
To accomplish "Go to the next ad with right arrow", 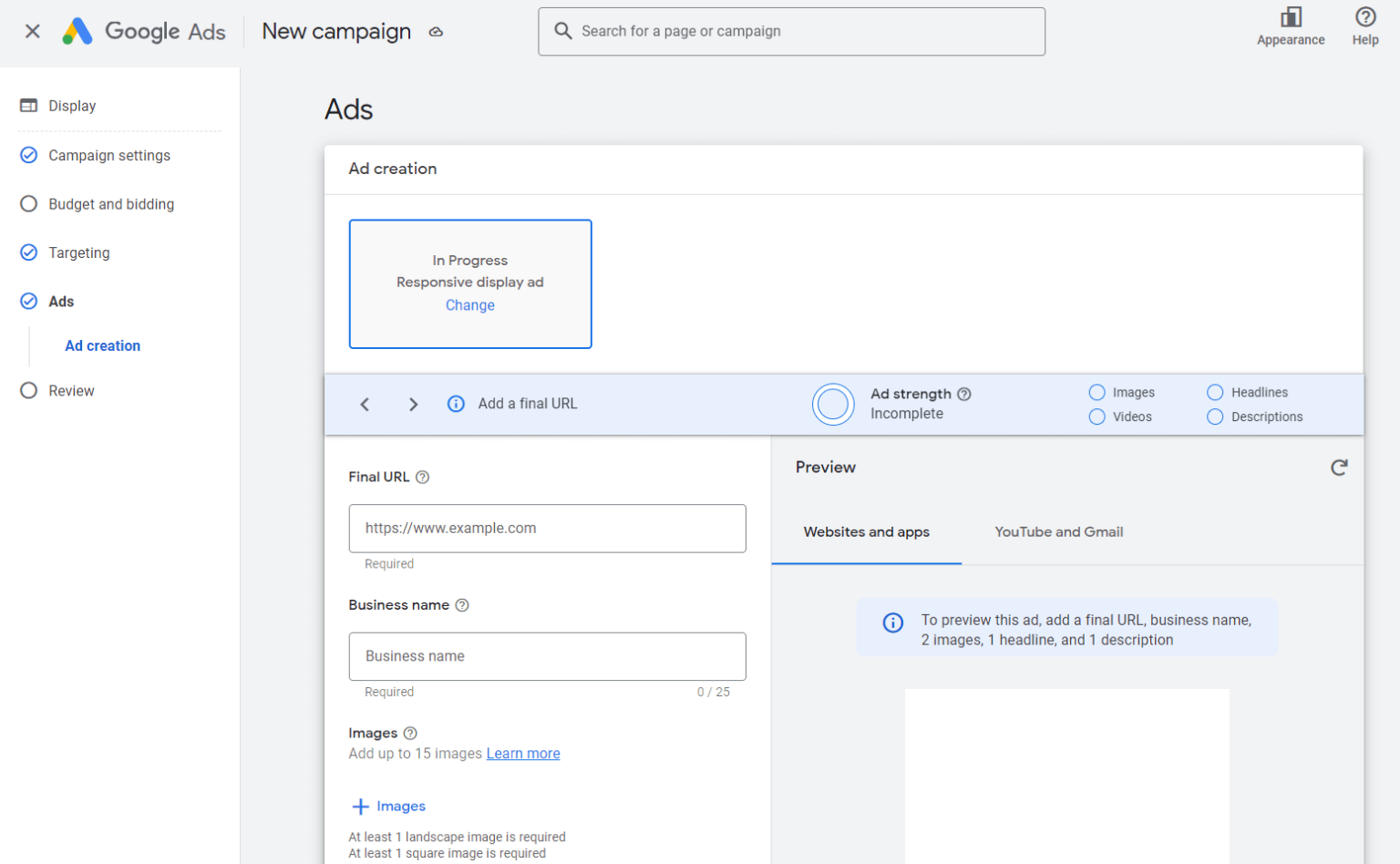I will pyautogui.click(x=413, y=404).
